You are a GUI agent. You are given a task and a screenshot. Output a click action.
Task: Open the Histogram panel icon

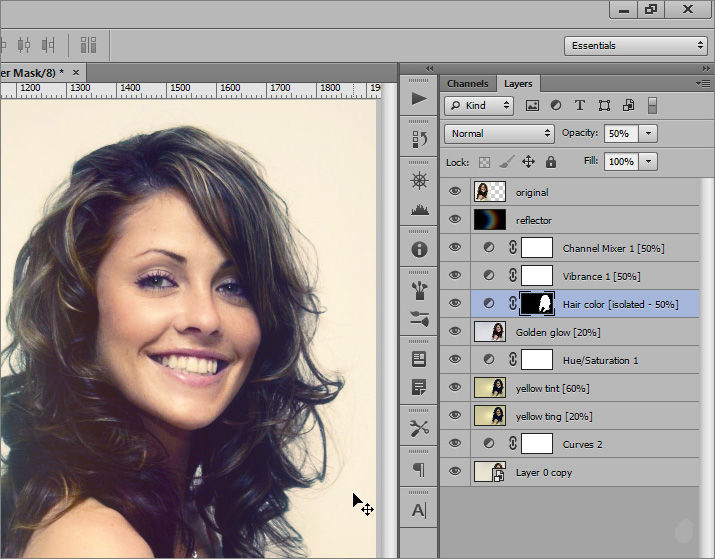click(419, 210)
